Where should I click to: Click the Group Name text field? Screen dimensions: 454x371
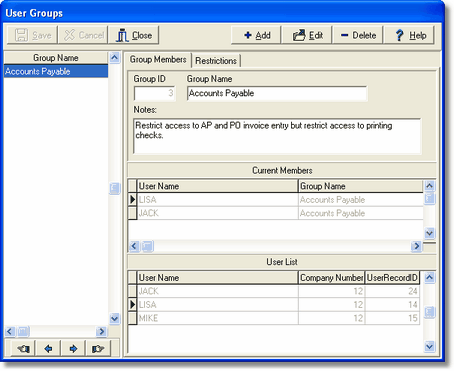point(277,93)
